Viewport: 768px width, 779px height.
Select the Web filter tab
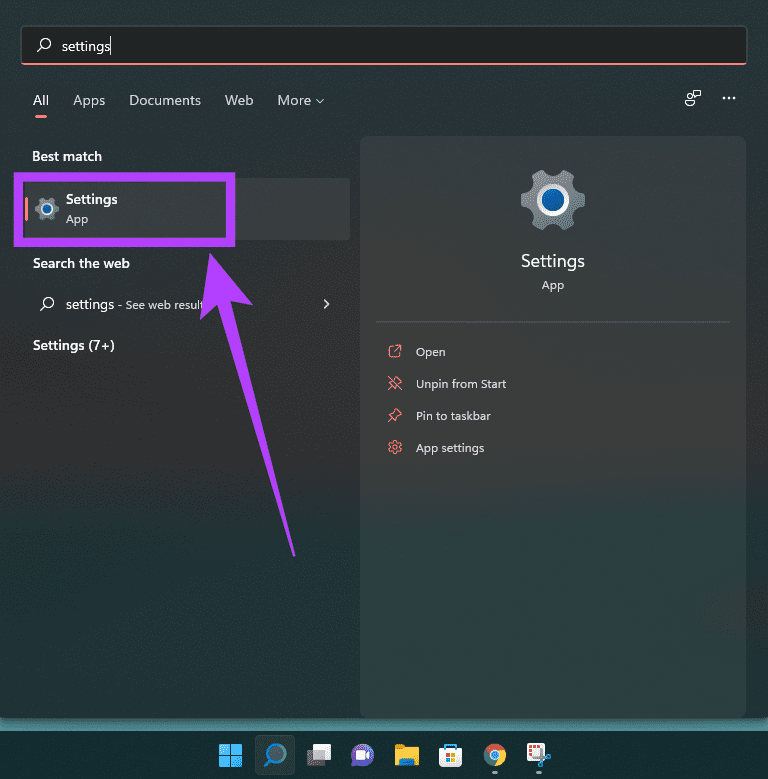[239, 100]
